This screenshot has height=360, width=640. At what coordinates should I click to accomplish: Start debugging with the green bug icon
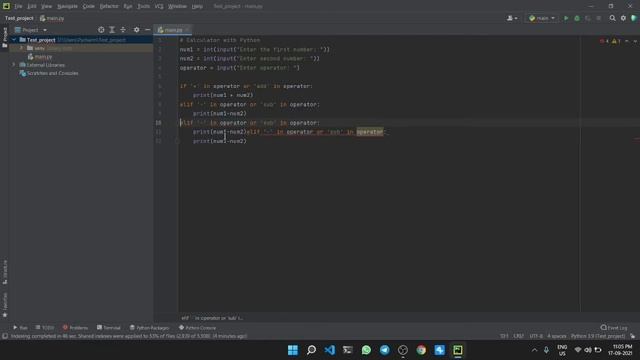pyautogui.click(x=577, y=18)
